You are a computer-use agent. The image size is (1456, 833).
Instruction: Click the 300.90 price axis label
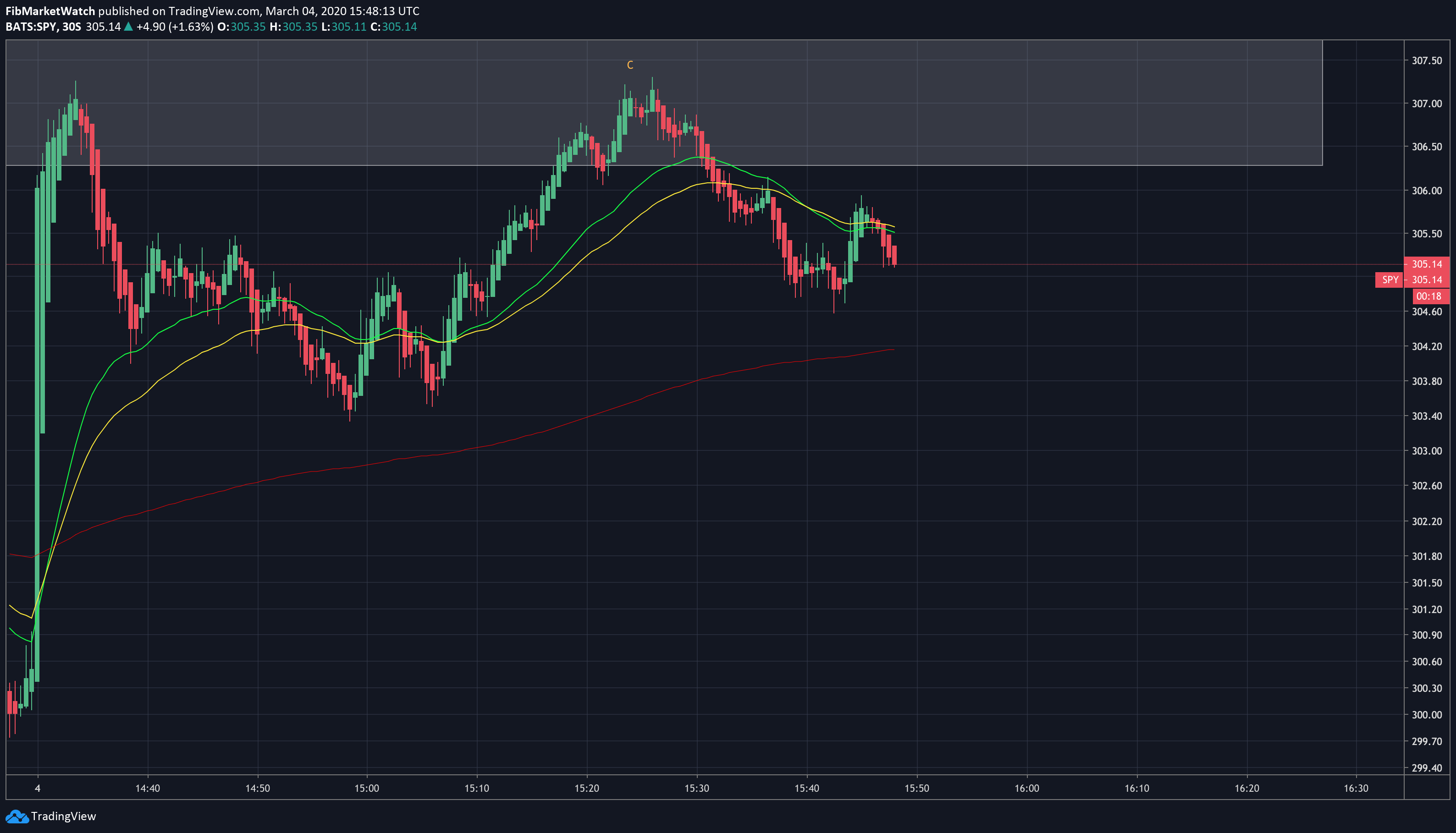coord(1427,636)
